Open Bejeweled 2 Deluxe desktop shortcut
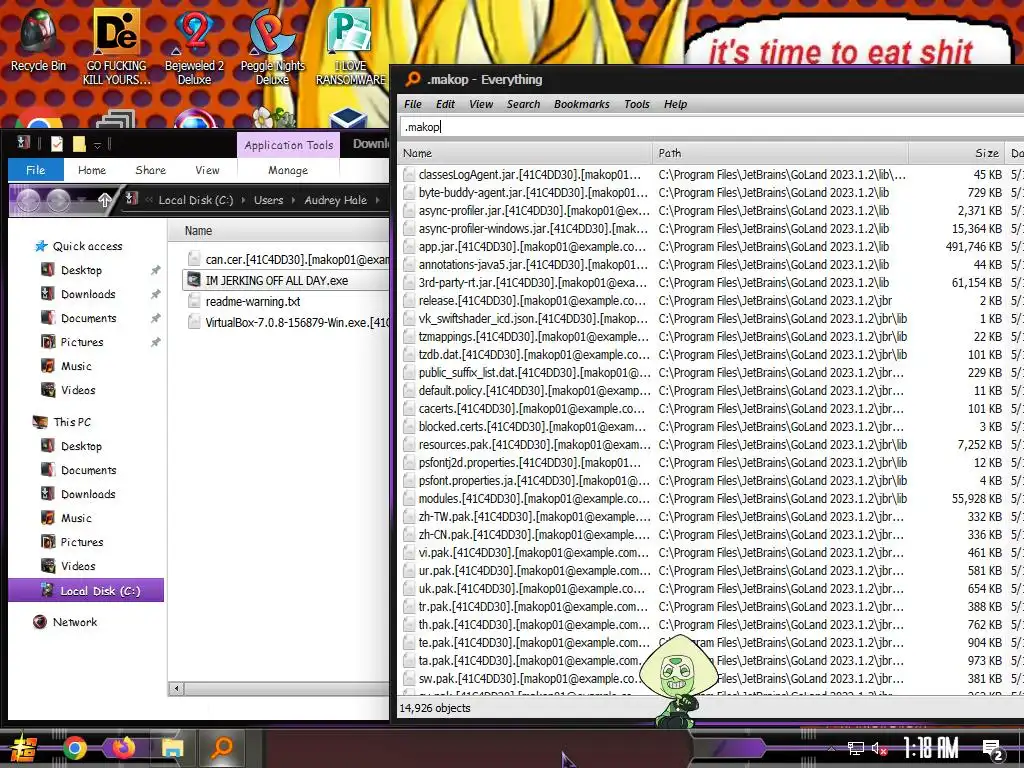The height and width of the screenshot is (768, 1024). coord(194,47)
